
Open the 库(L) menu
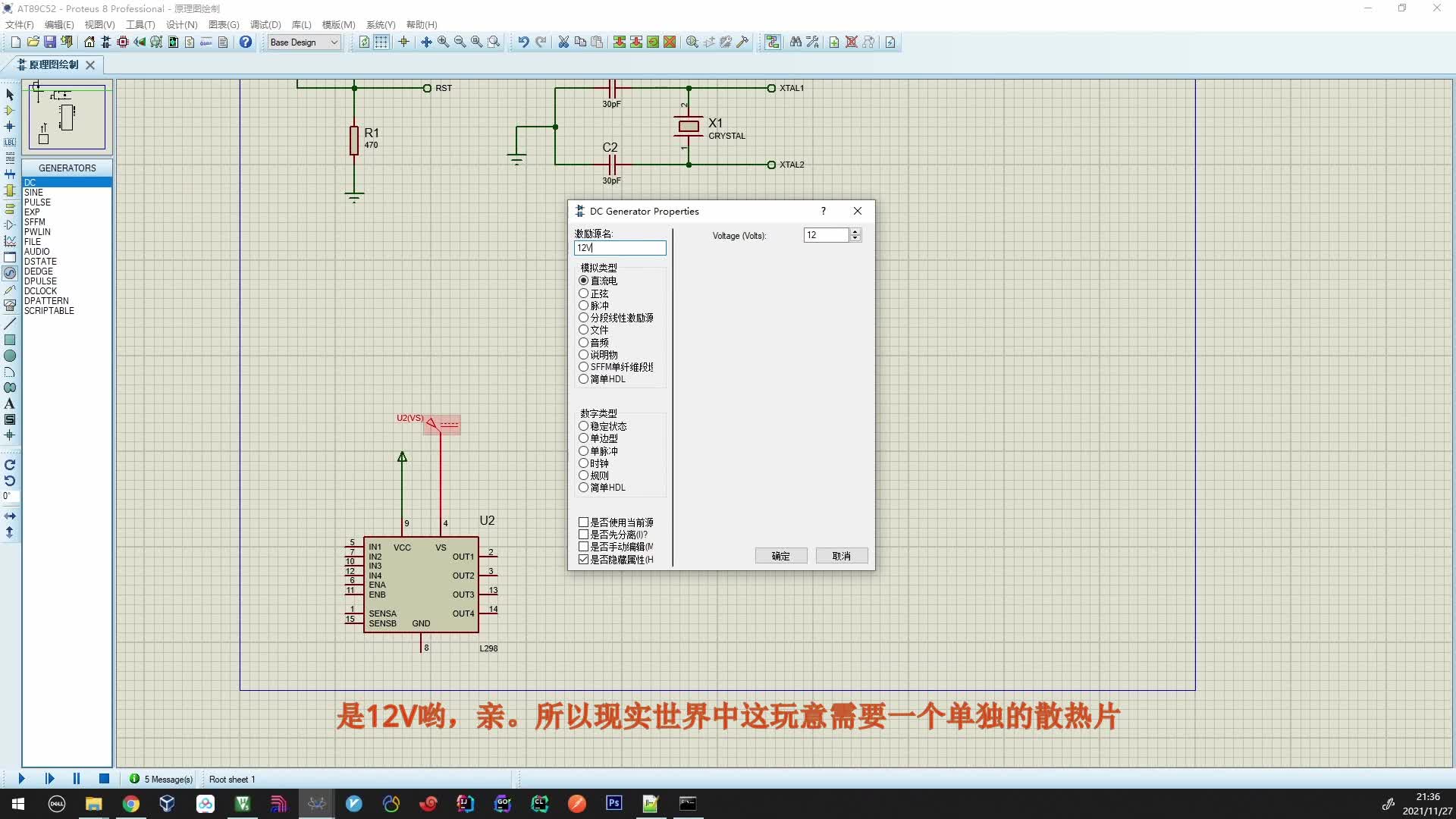click(x=301, y=25)
